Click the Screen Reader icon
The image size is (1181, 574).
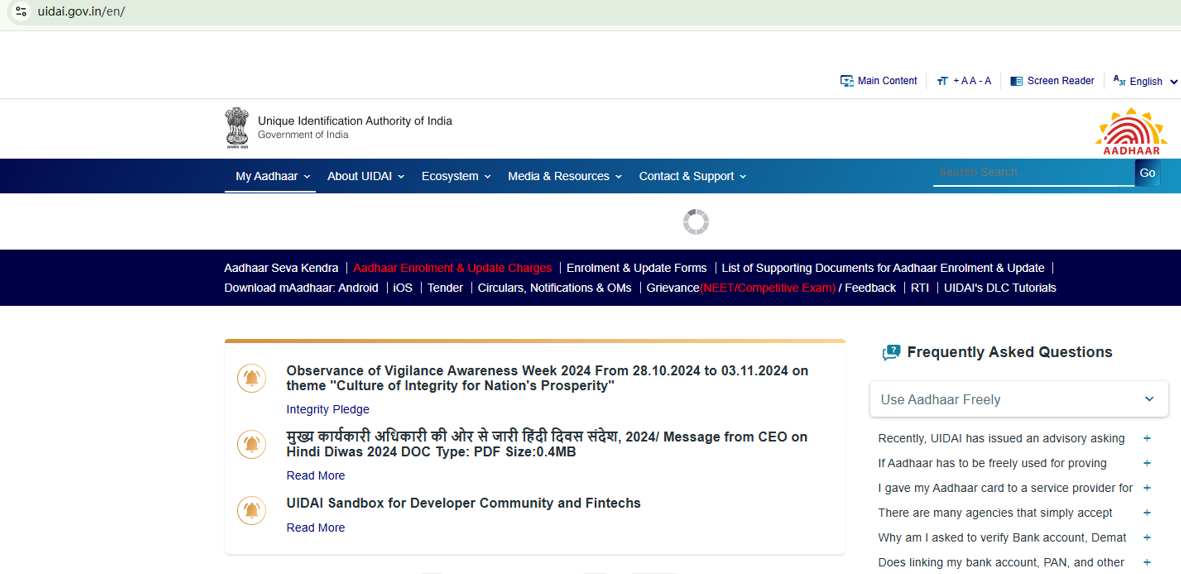coord(1016,81)
